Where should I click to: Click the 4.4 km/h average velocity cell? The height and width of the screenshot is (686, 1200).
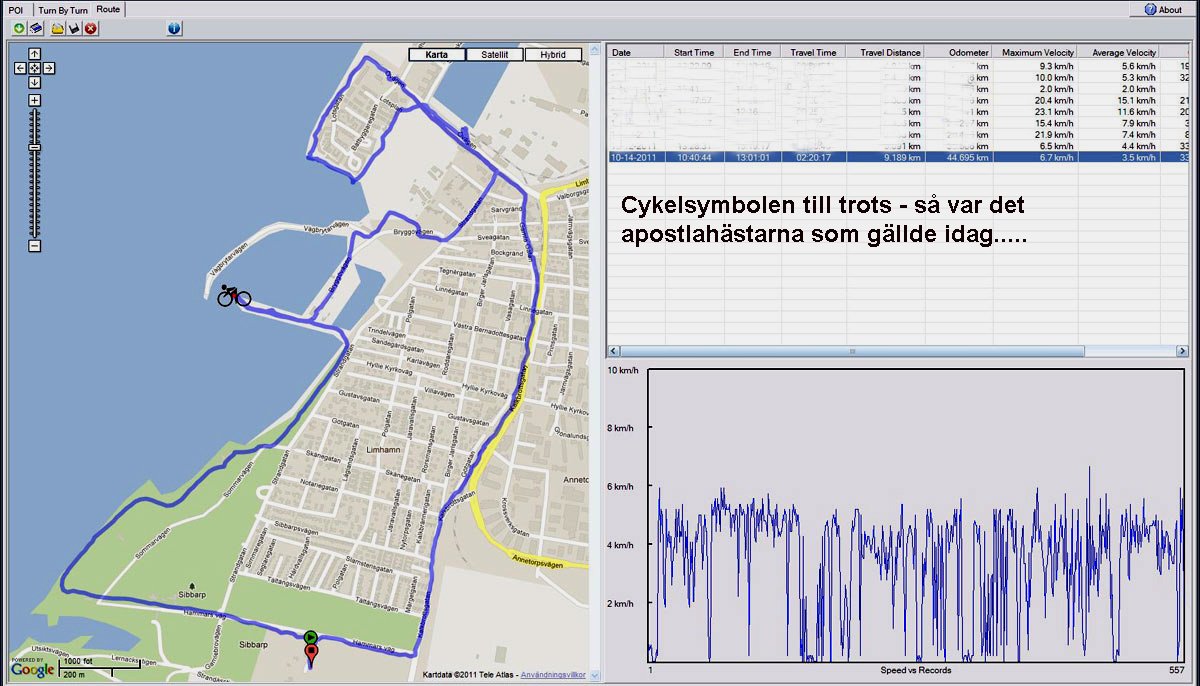click(1121, 146)
